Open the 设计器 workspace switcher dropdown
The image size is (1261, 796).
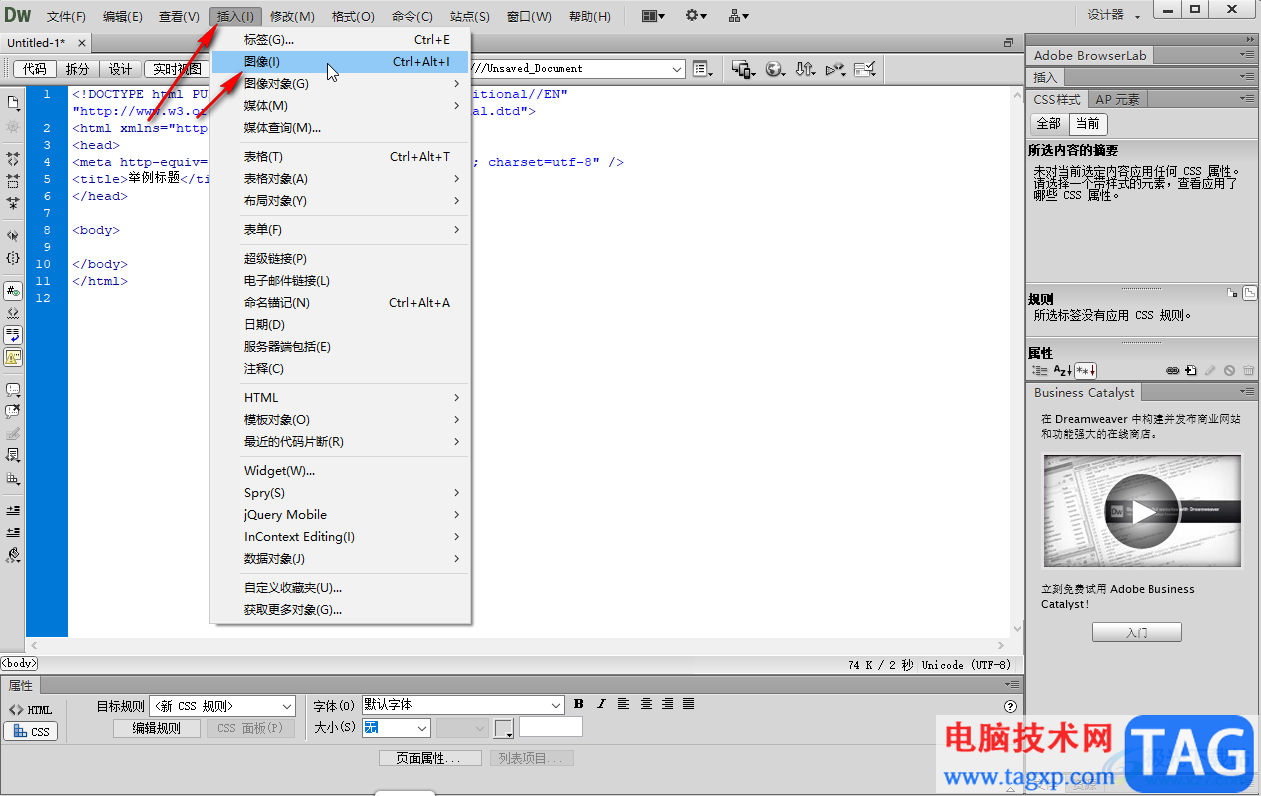[x=1112, y=15]
